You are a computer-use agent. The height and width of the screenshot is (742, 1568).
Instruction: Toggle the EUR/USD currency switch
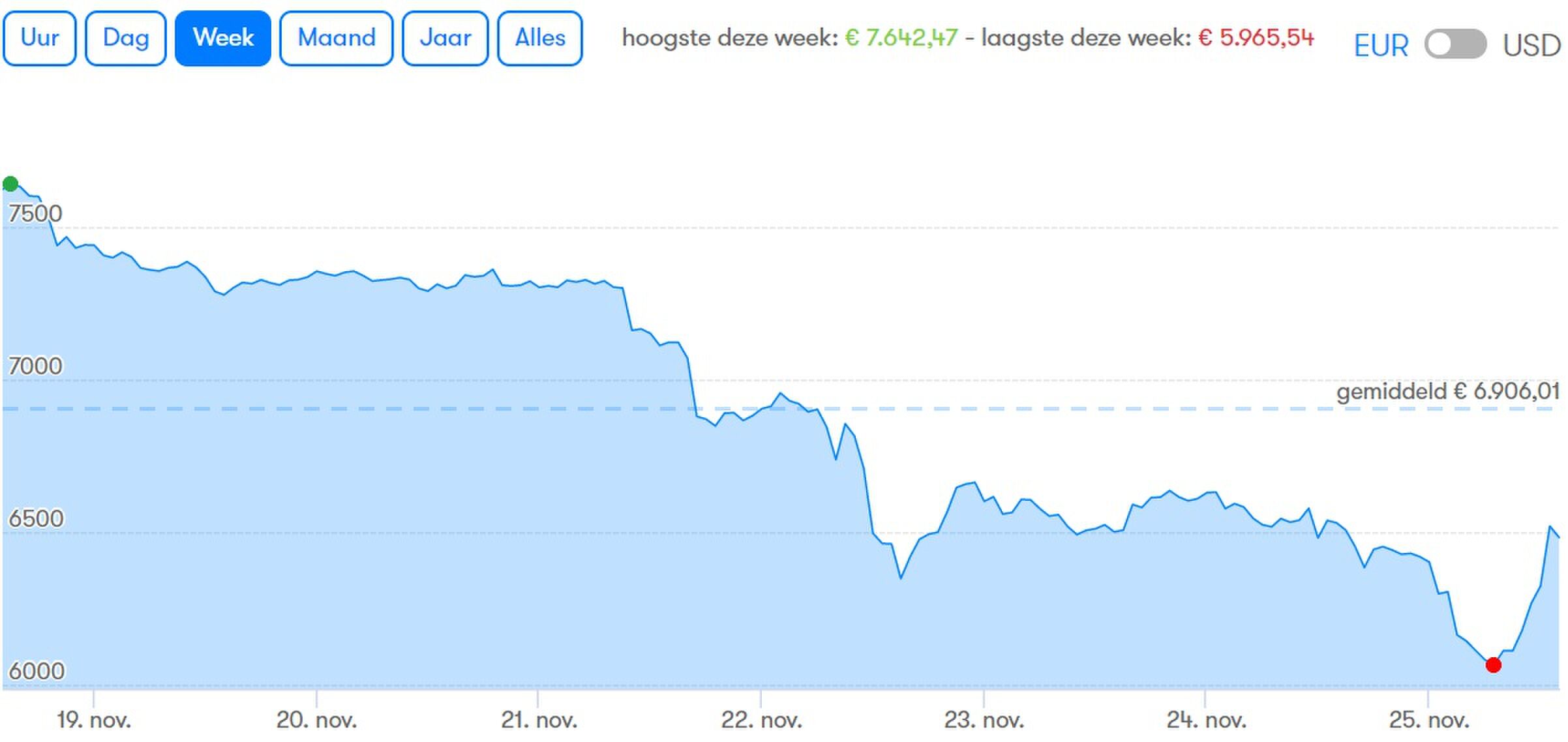tap(1455, 44)
